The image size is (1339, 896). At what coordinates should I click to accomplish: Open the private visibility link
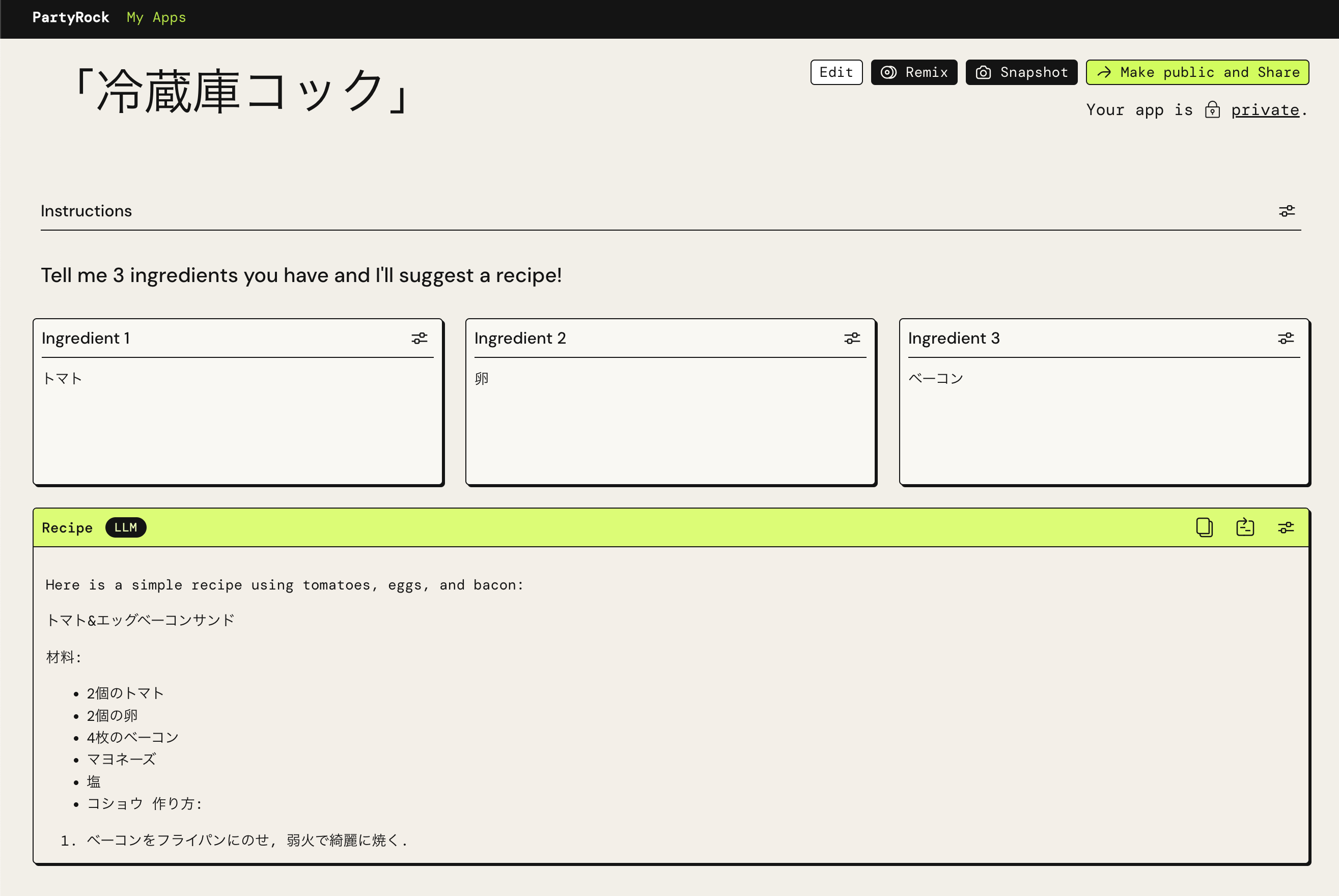click(1265, 110)
